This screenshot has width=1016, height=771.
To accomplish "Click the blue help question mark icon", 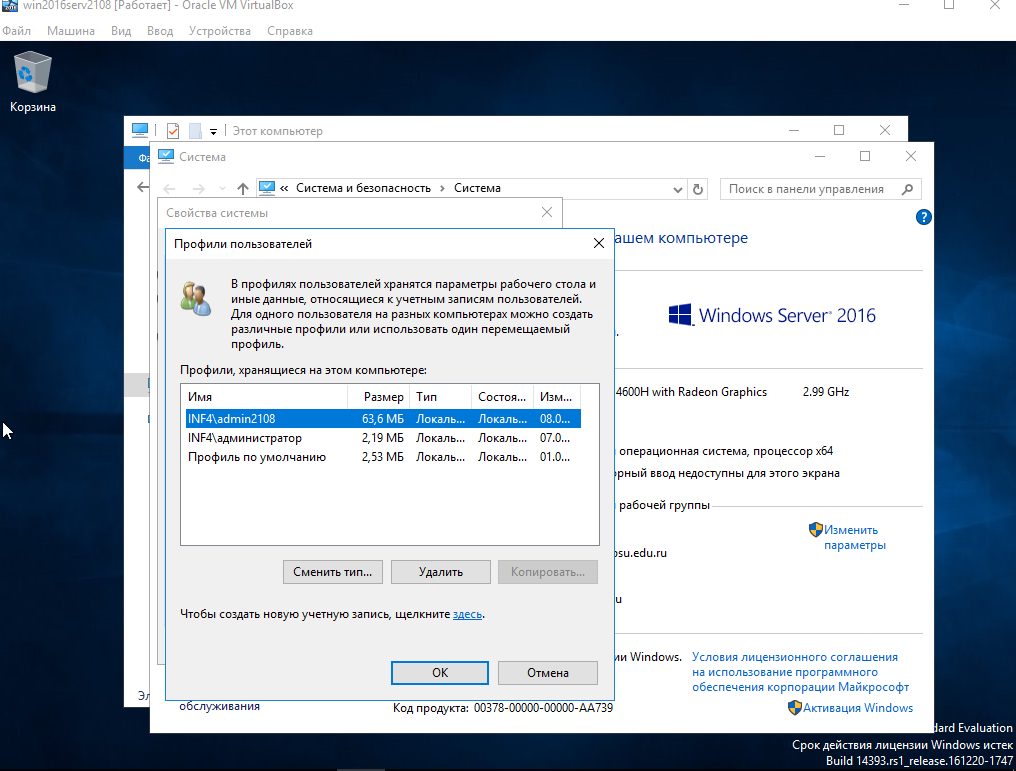I will [923, 217].
